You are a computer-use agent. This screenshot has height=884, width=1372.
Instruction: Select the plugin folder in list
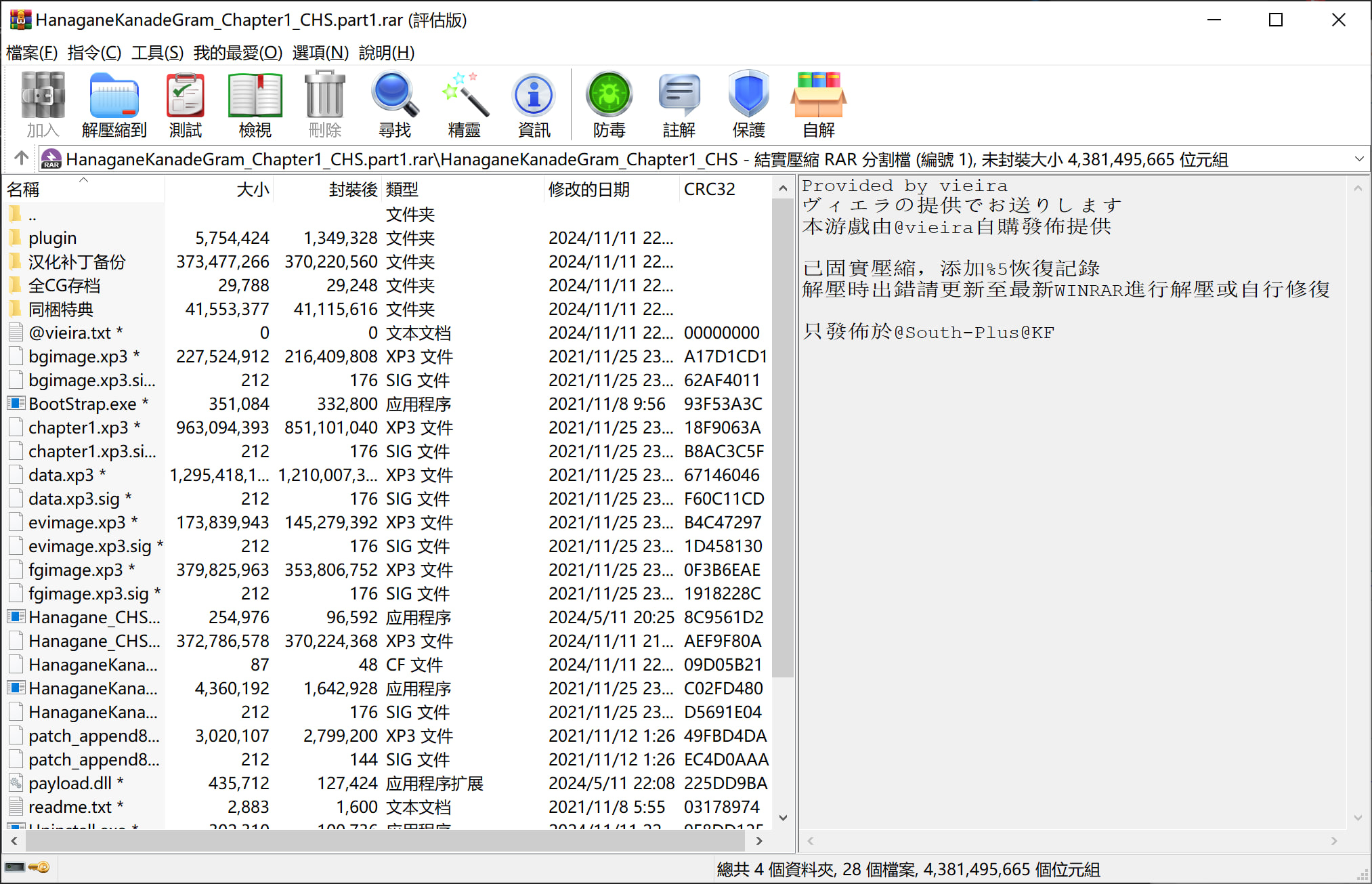click(x=52, y=238)
